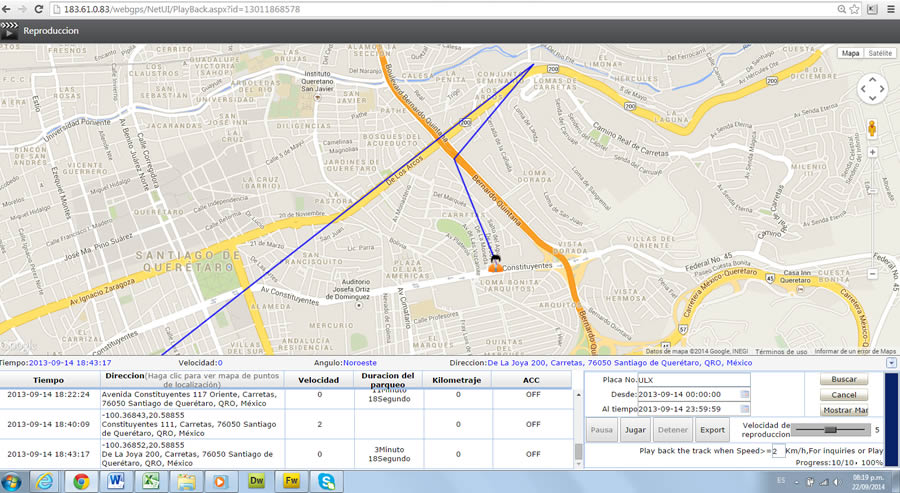Show hidden system tray icons
Screen dimensions: 900x493
[x=796, y=482]
